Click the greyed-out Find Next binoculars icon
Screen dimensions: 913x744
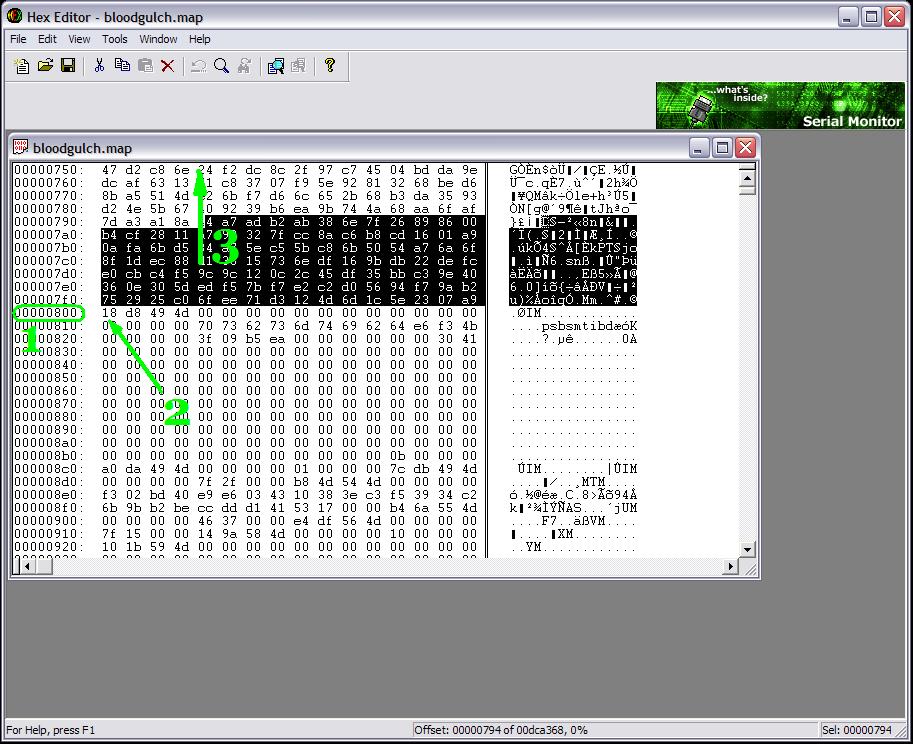(244, 66)
